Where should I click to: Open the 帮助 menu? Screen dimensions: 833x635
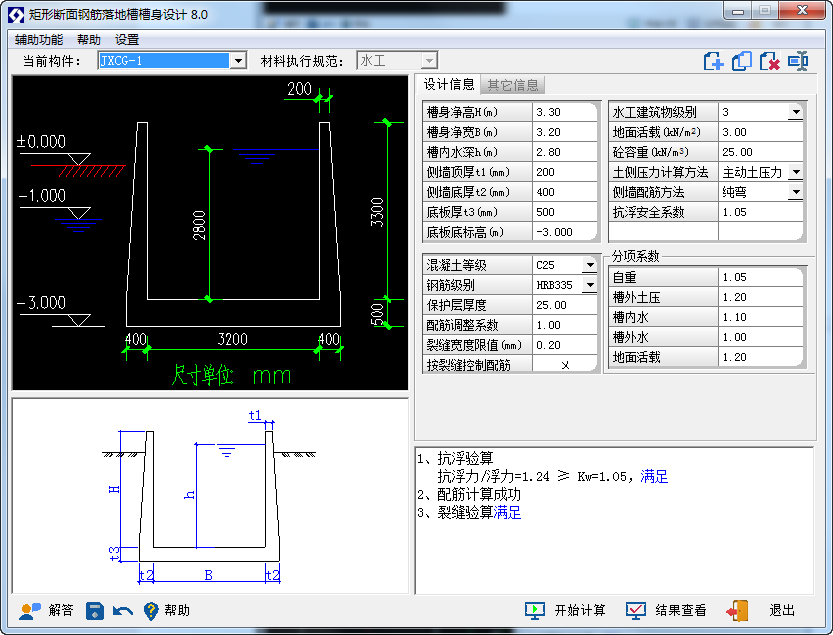click(88, 40)
